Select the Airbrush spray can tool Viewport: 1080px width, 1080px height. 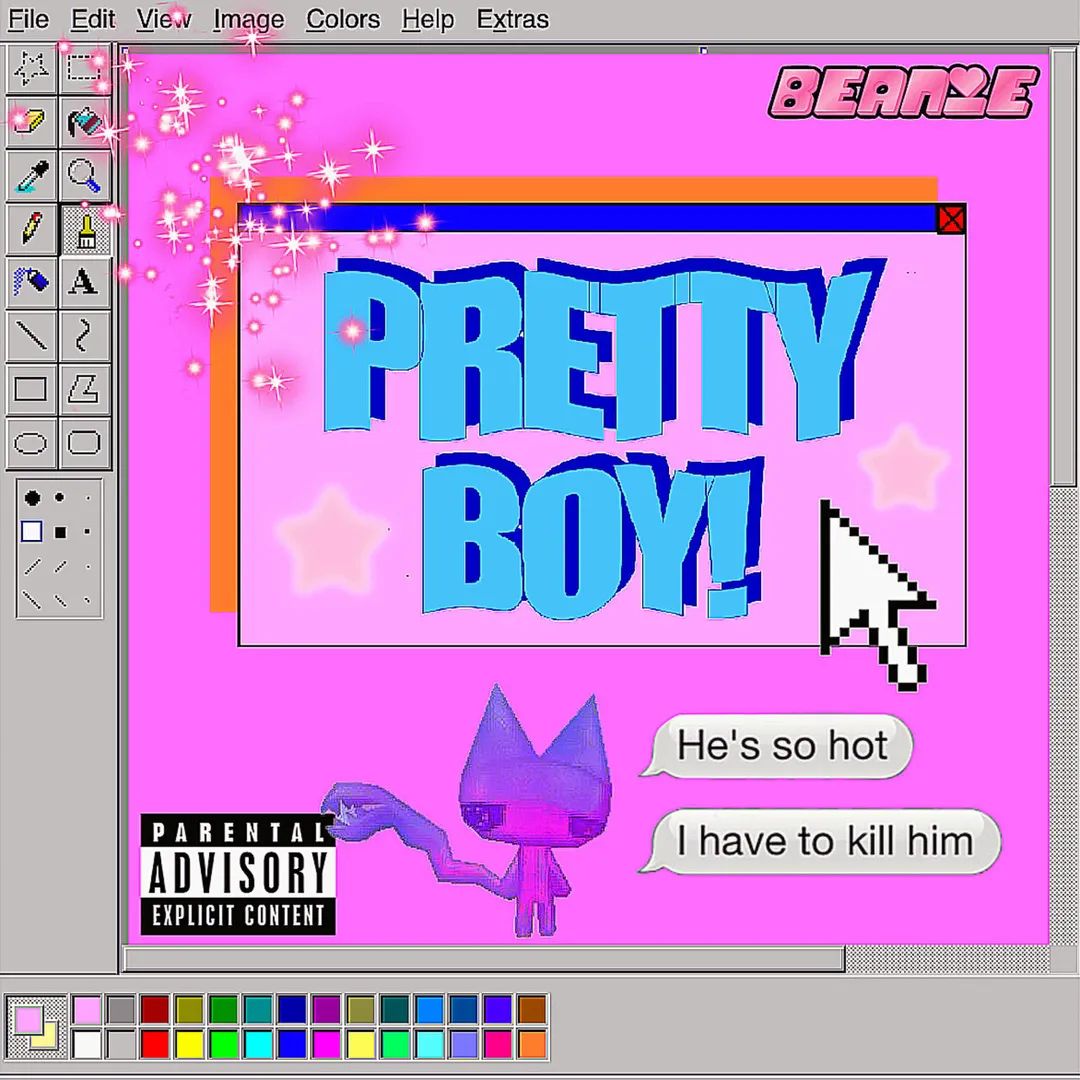click(31, 282)
